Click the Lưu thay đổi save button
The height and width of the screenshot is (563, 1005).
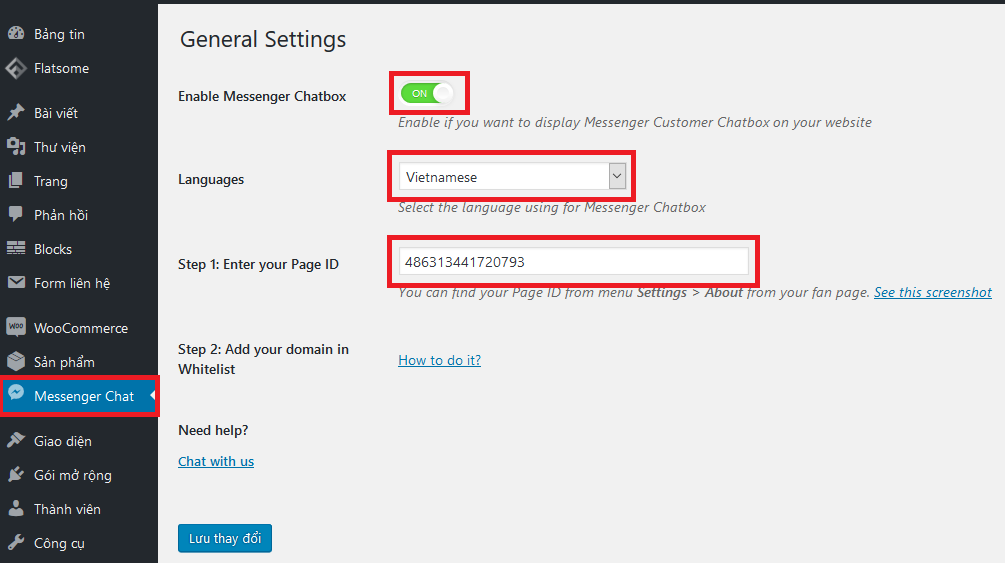click(225, 538)
